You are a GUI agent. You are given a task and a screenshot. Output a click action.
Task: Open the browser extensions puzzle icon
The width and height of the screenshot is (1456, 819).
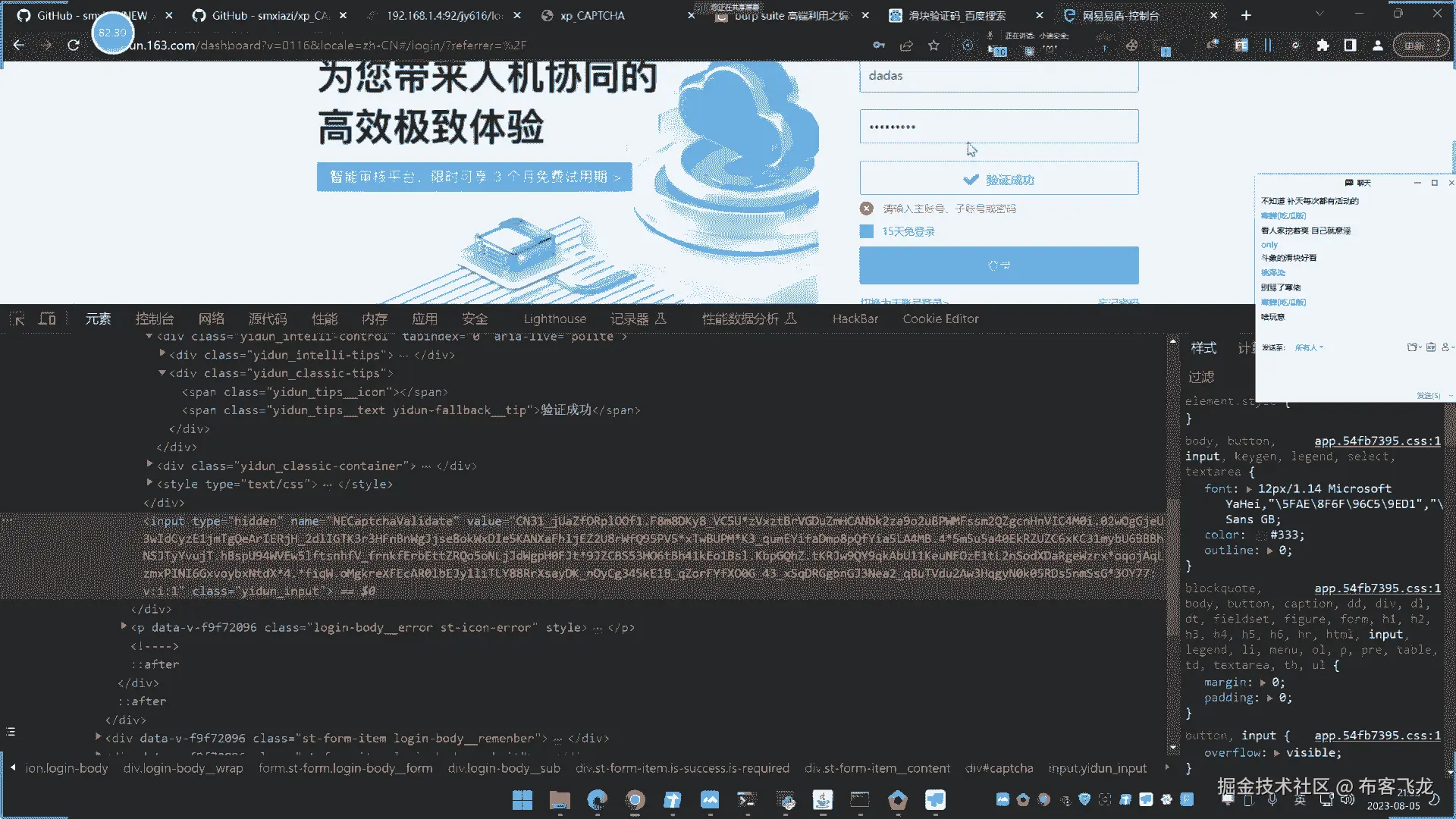pyautogui.click(x=1323, y=45)
